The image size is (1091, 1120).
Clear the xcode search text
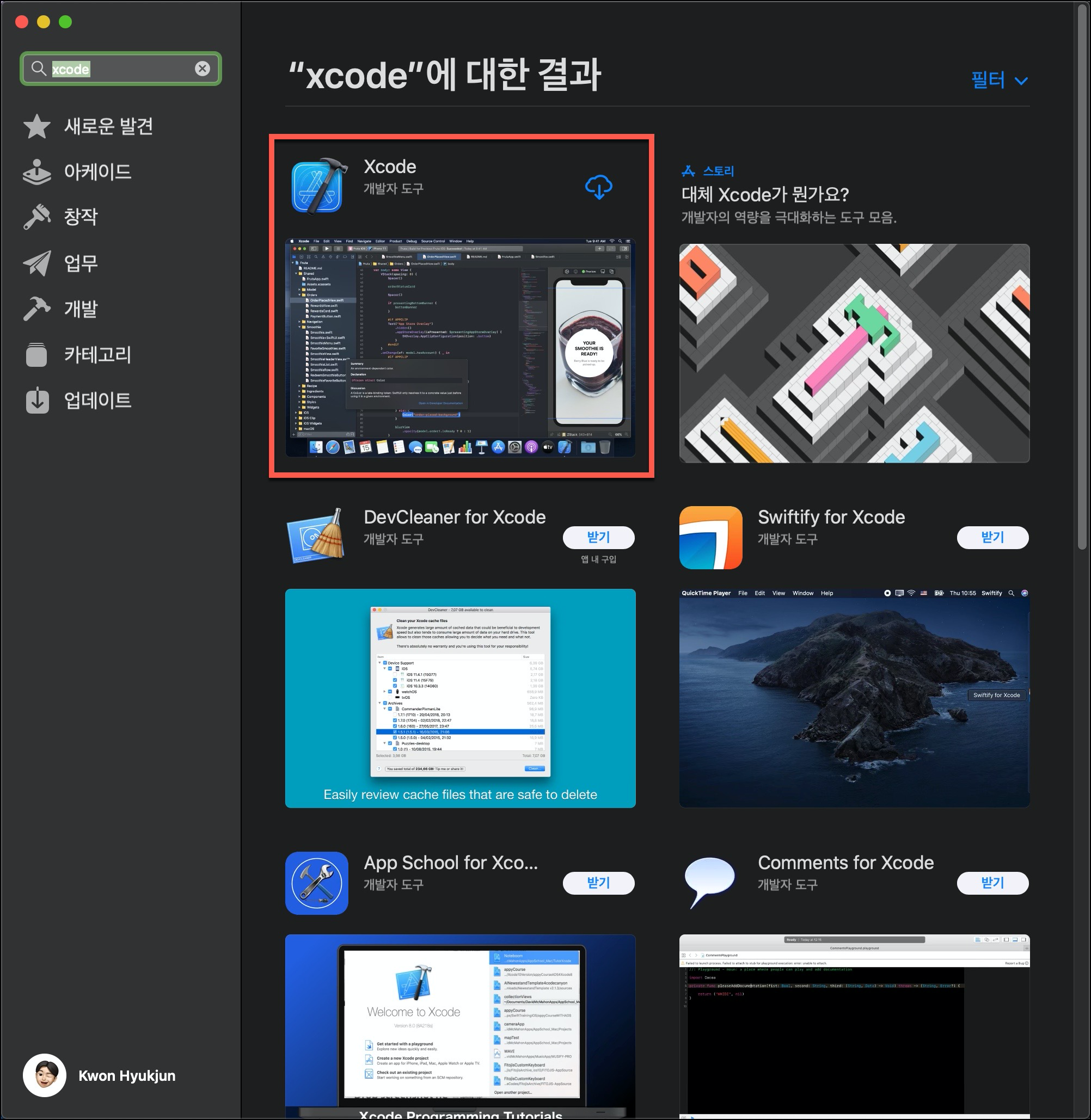click(x=203, y=69)
